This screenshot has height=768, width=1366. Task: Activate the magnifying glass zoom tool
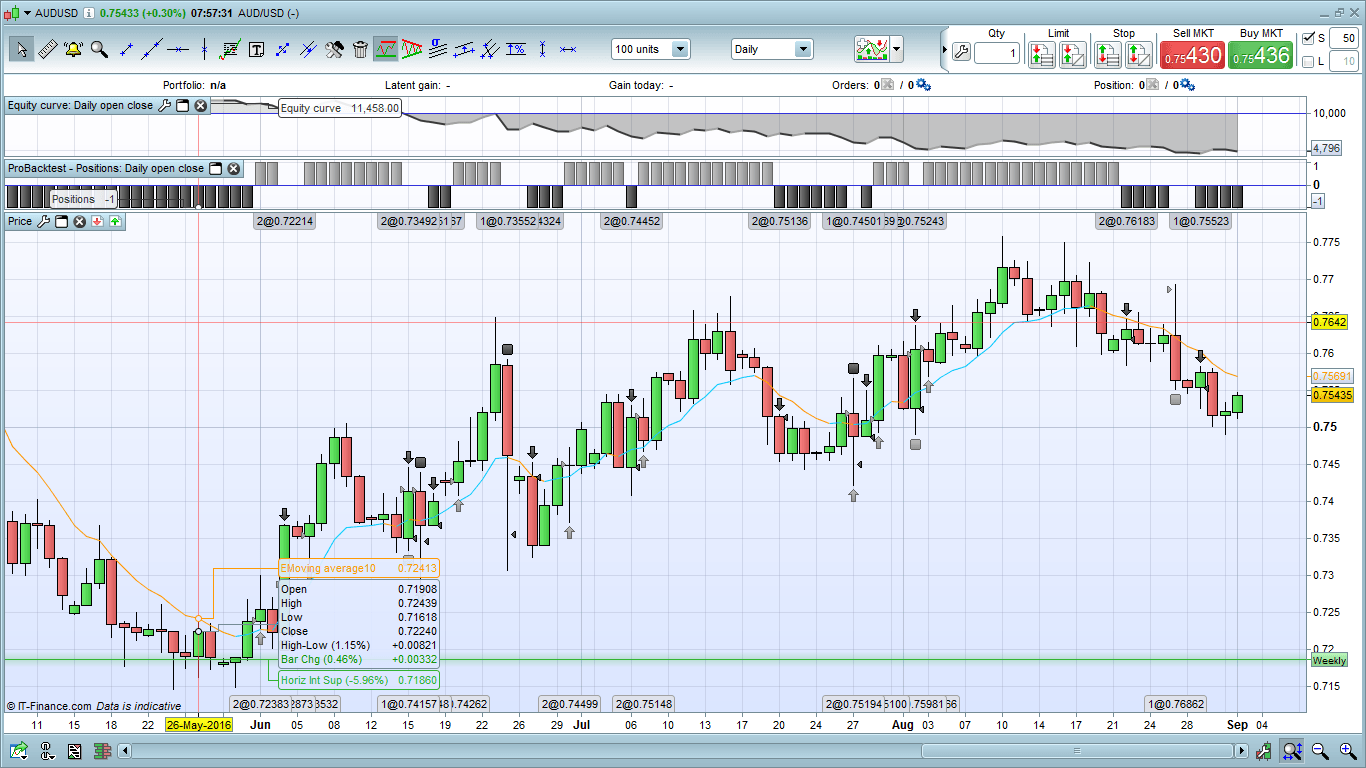[99, 49]
